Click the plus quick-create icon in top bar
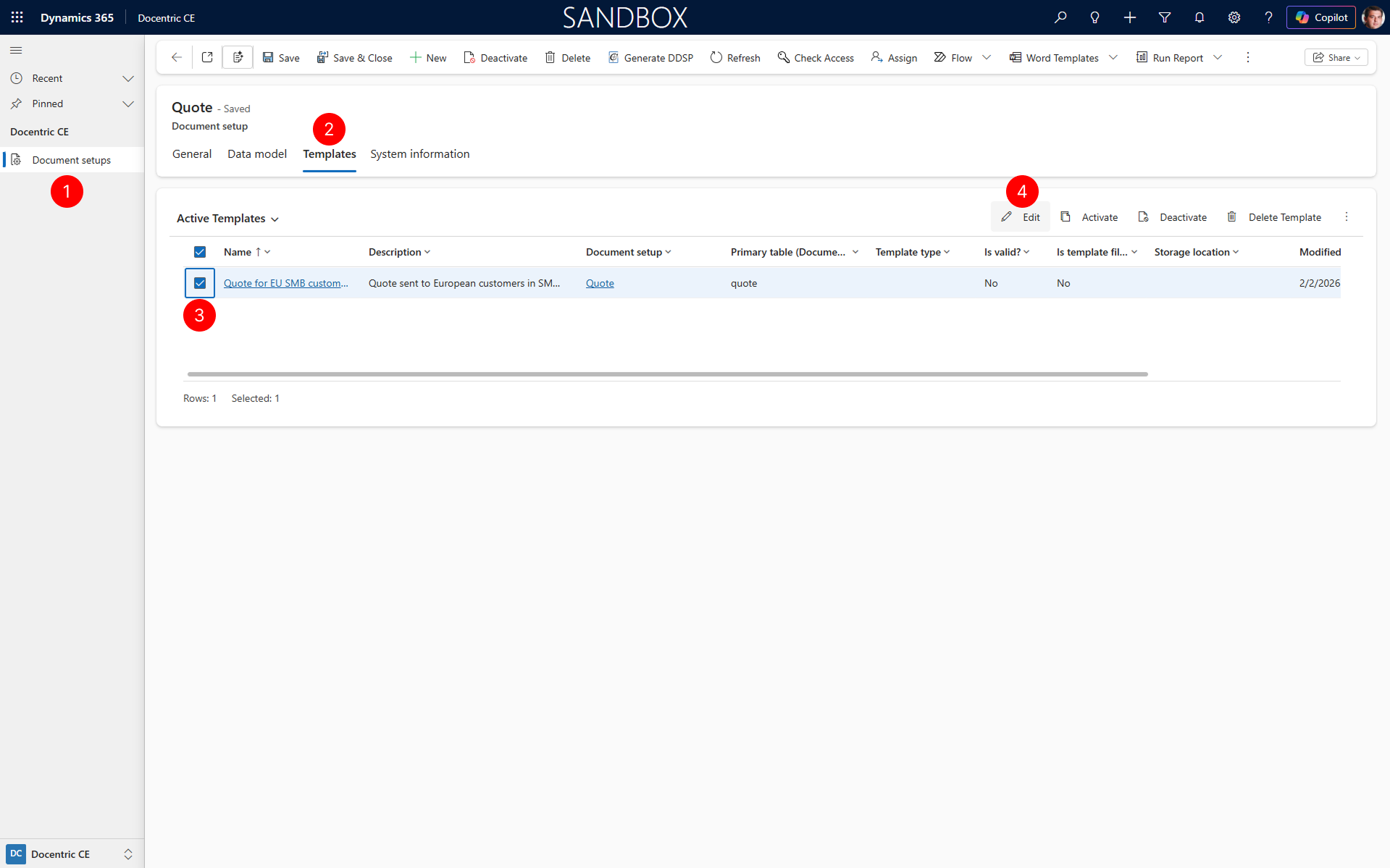The image size is (1390, 868). (x=1130, y=17)
